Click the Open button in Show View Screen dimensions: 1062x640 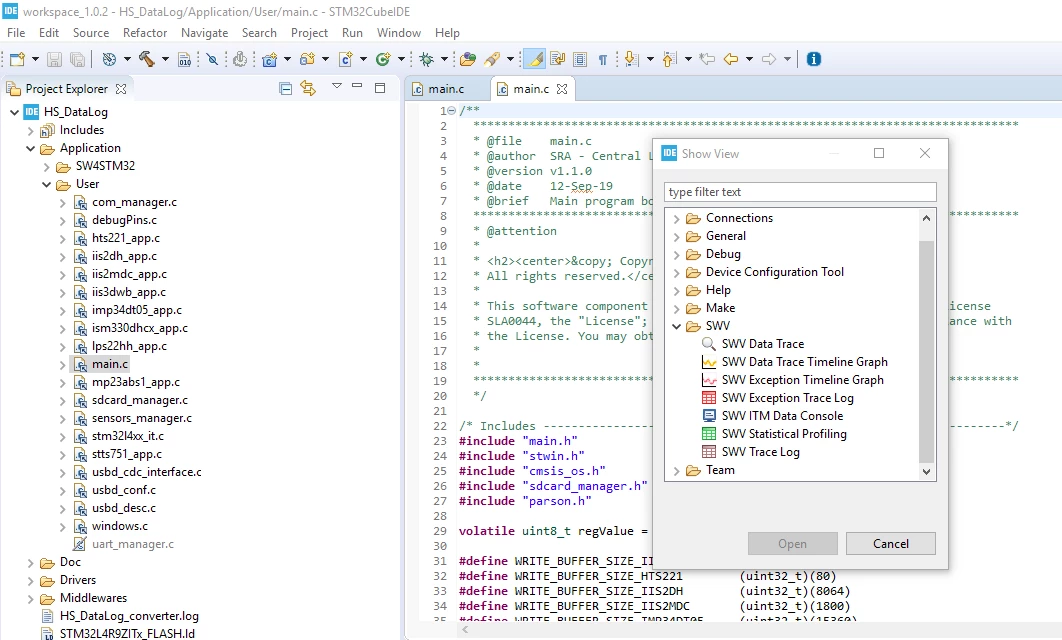pyautogui.click(x=792, y=544)
